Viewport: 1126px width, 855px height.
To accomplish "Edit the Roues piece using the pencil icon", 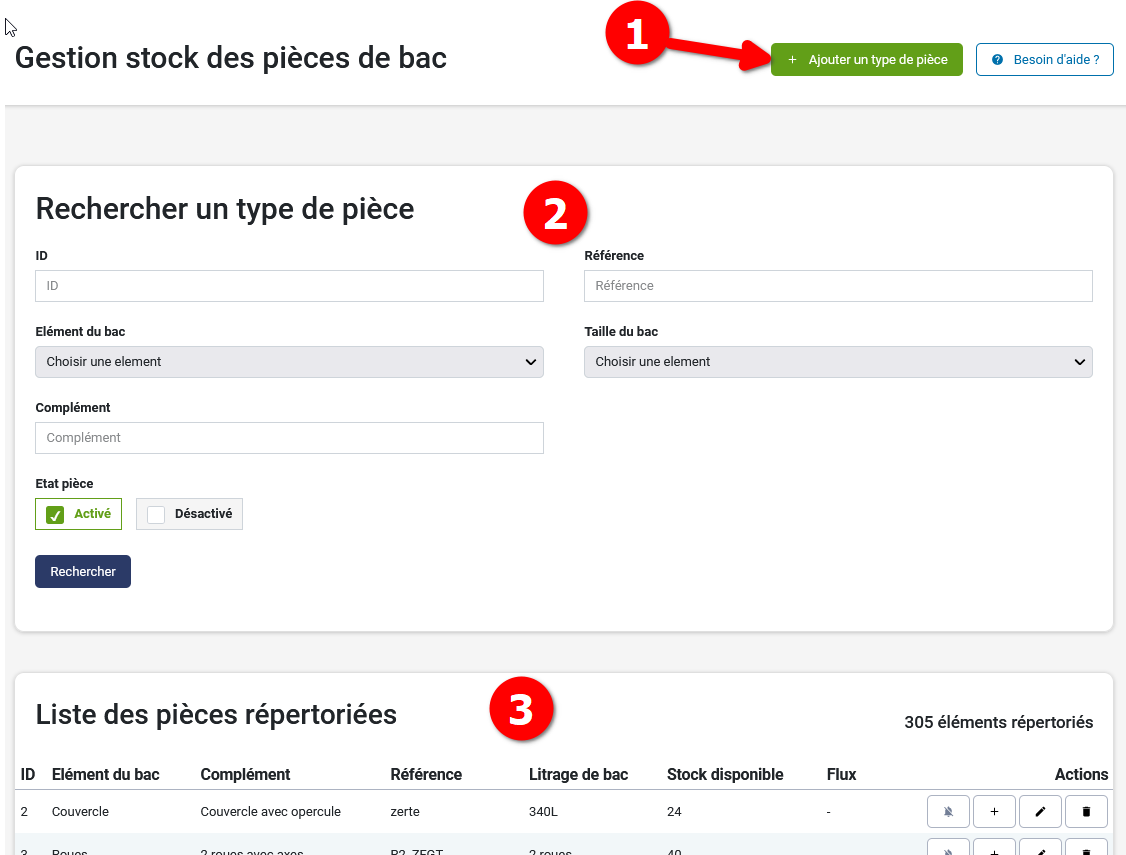I will pos(1040,850).
